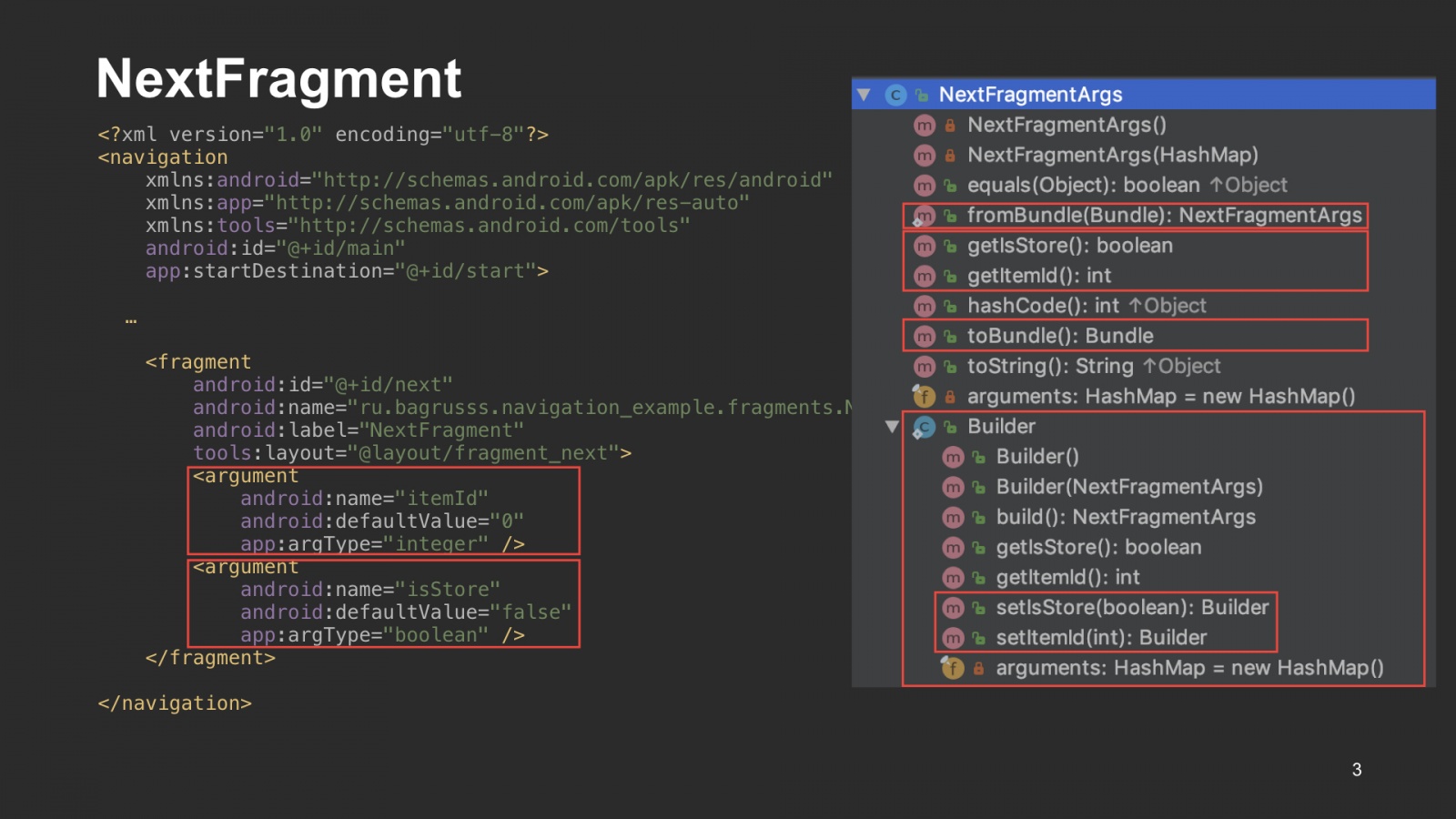Collapse the Builder inner class node
The image size is (1456, 819).
(892, 427)
